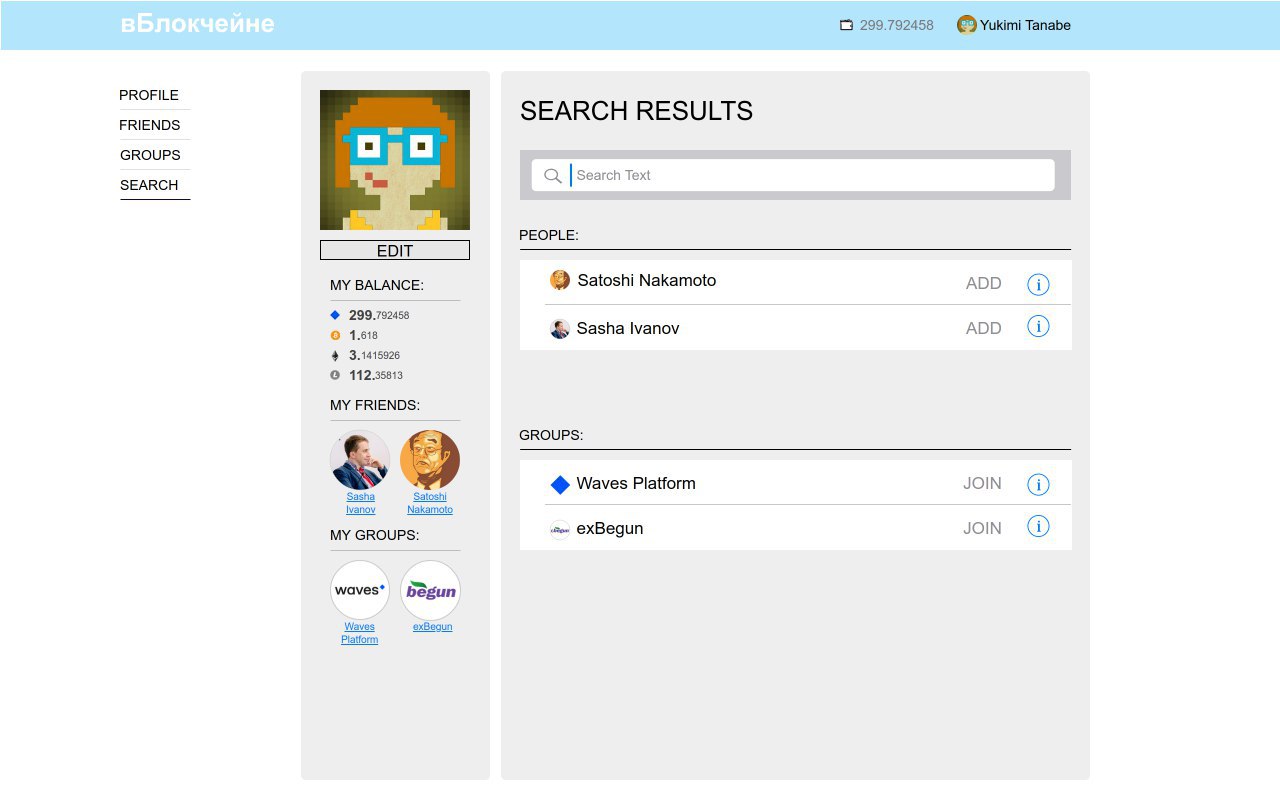Click the exBegun group icon in results
Image resolution: width=1280 pixels, height=800 pixels.
coord(560,530)
